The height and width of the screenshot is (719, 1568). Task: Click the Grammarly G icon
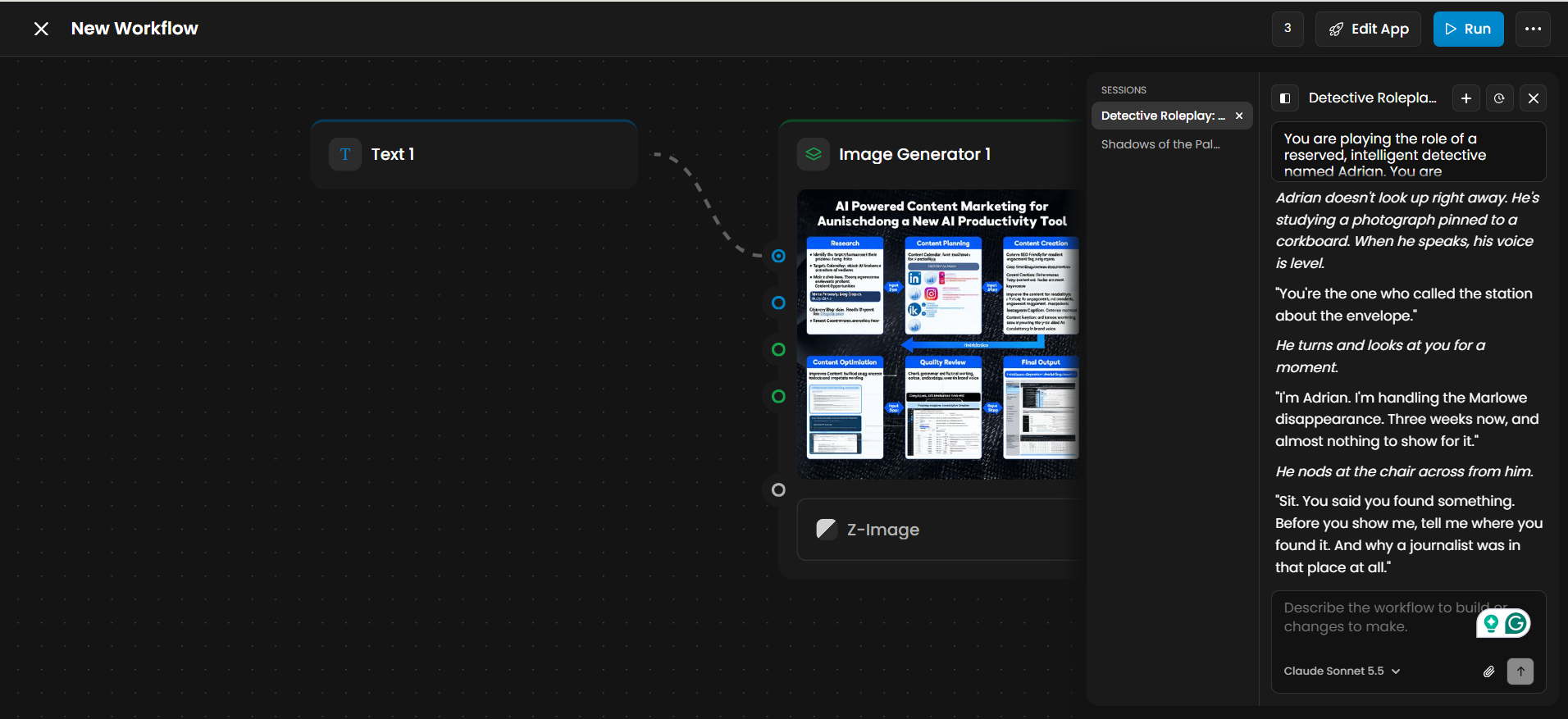(x=1516, y=624)
